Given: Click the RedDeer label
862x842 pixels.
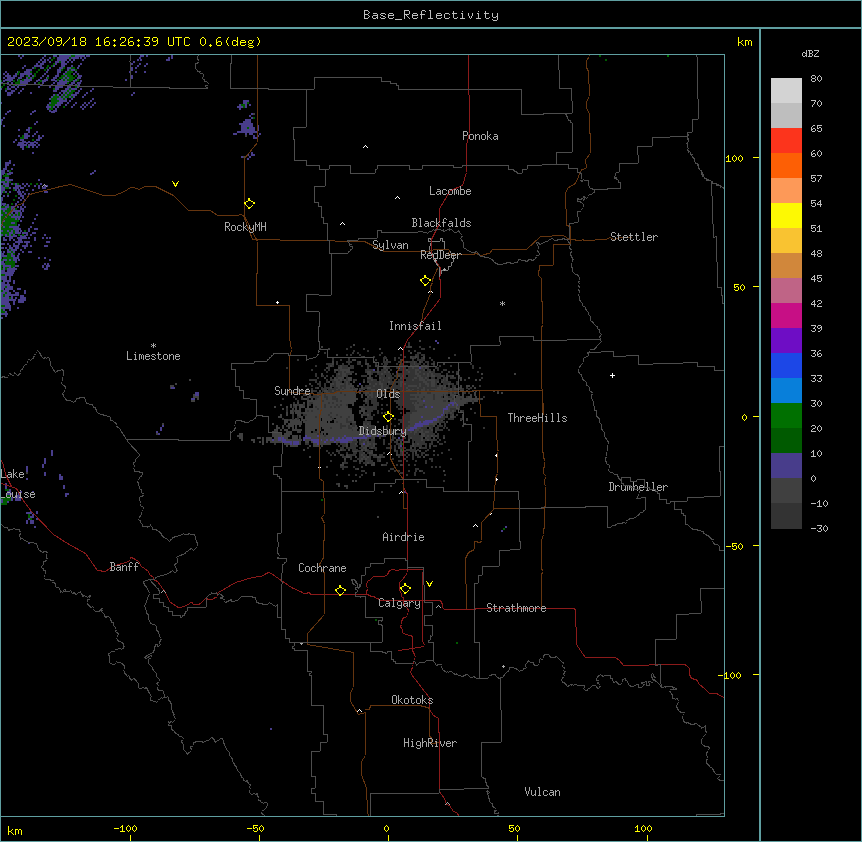Looking at the screenshot, I should (440, 255).
